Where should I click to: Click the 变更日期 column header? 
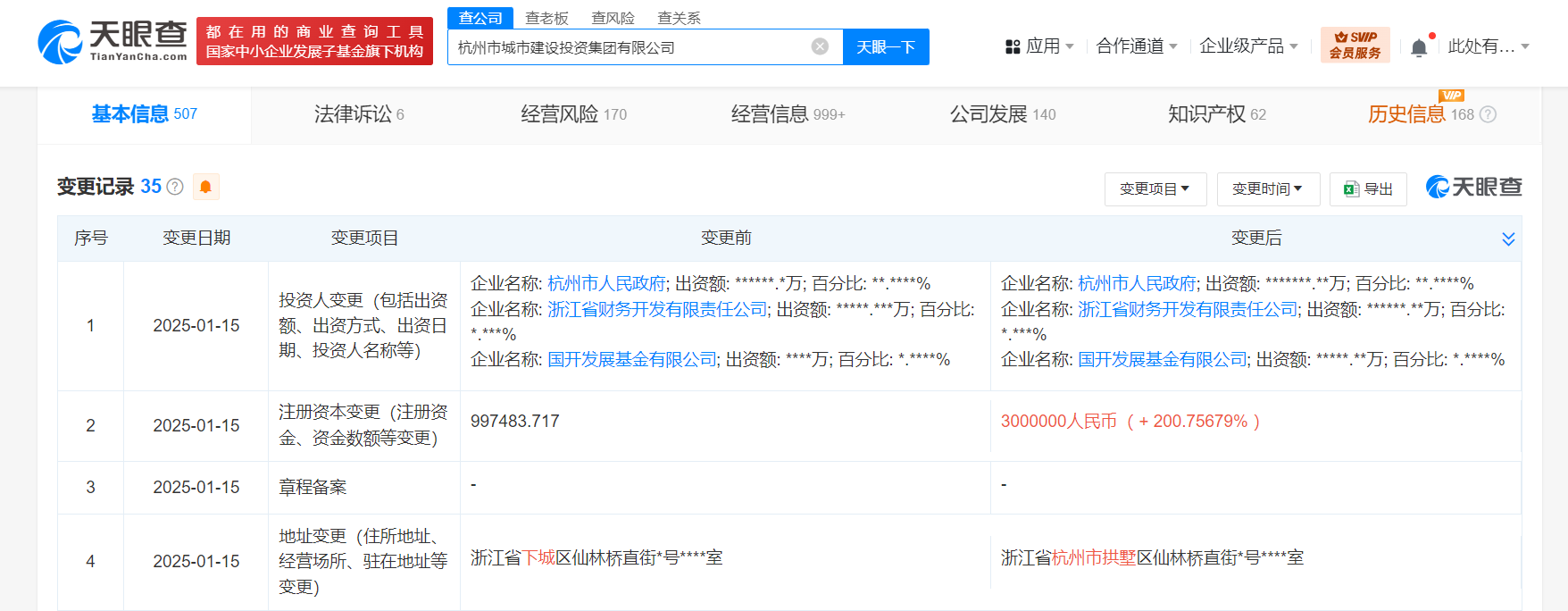[x=196, y=238]
